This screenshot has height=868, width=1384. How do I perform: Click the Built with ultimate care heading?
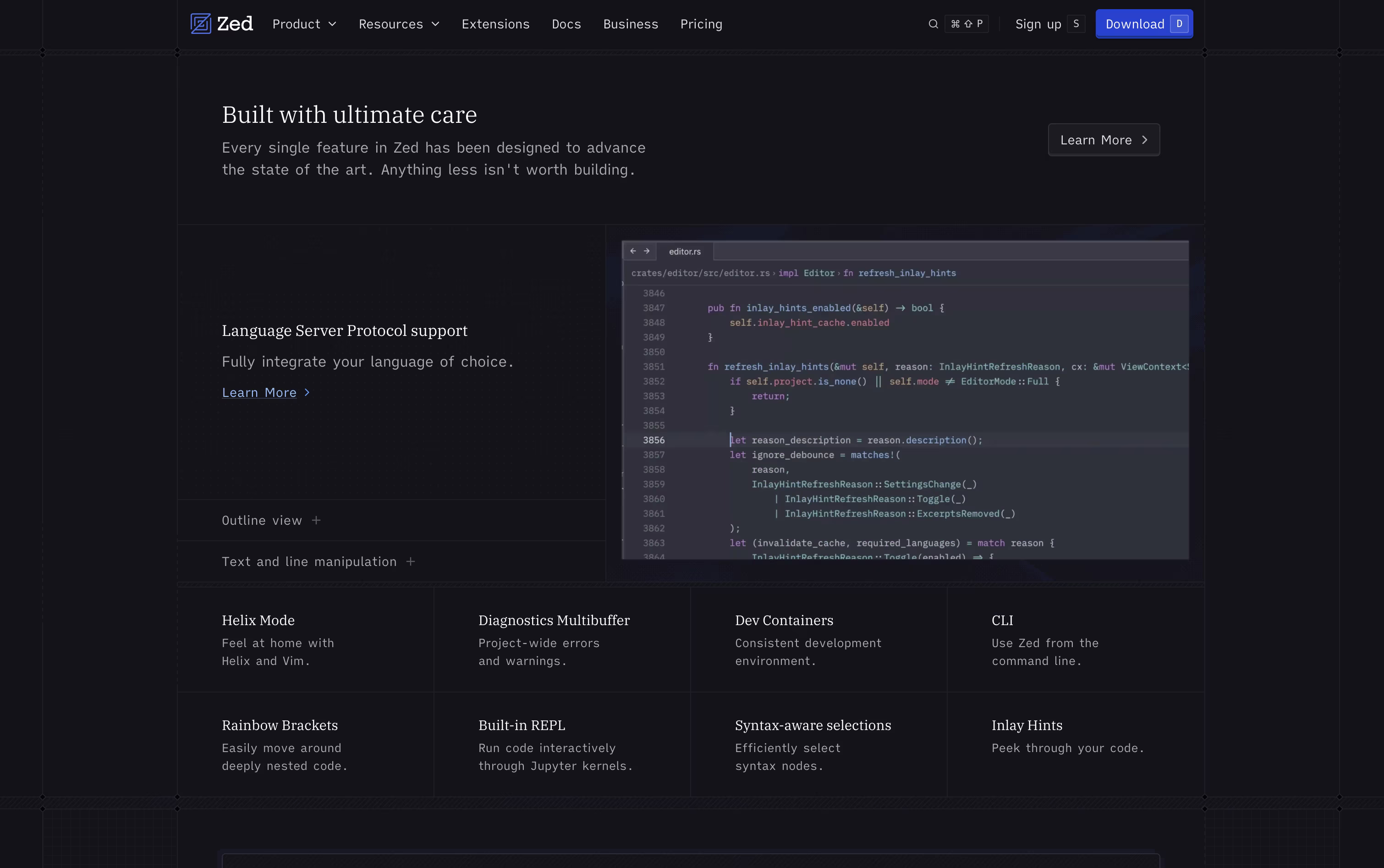[349, 115]
